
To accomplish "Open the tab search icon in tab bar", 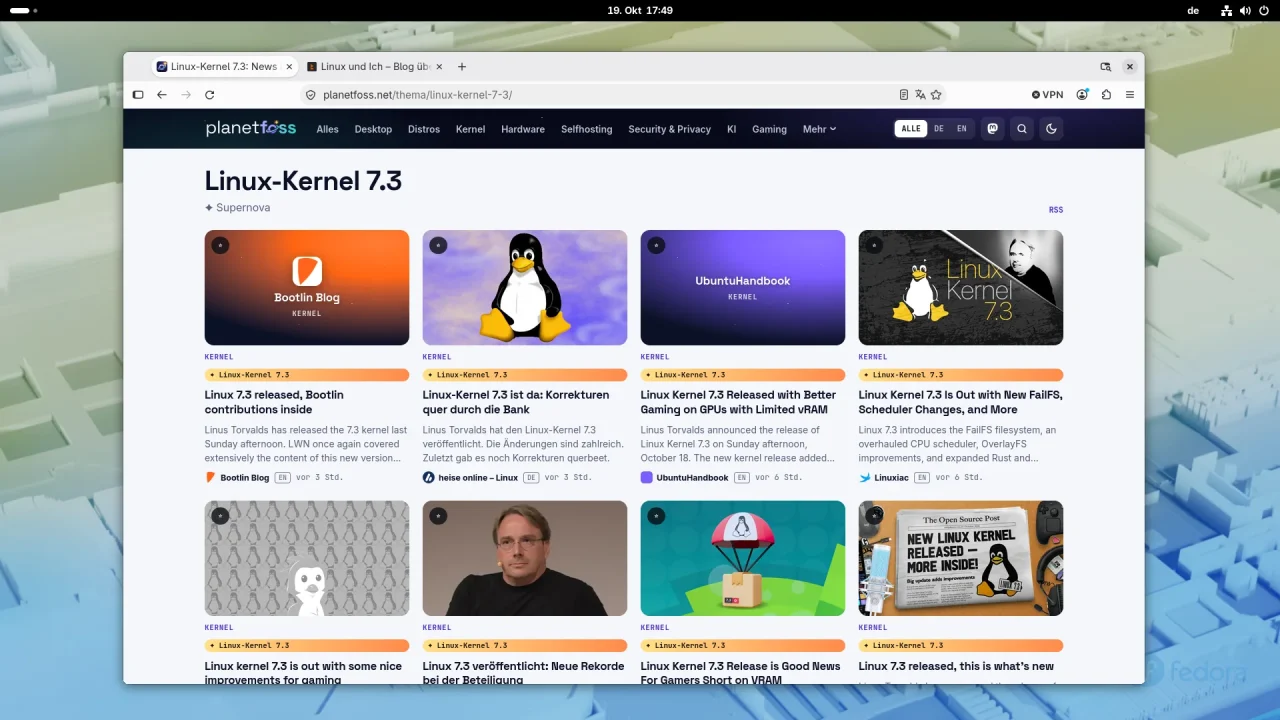I will pyautogui.click(x=1105, y=67).
